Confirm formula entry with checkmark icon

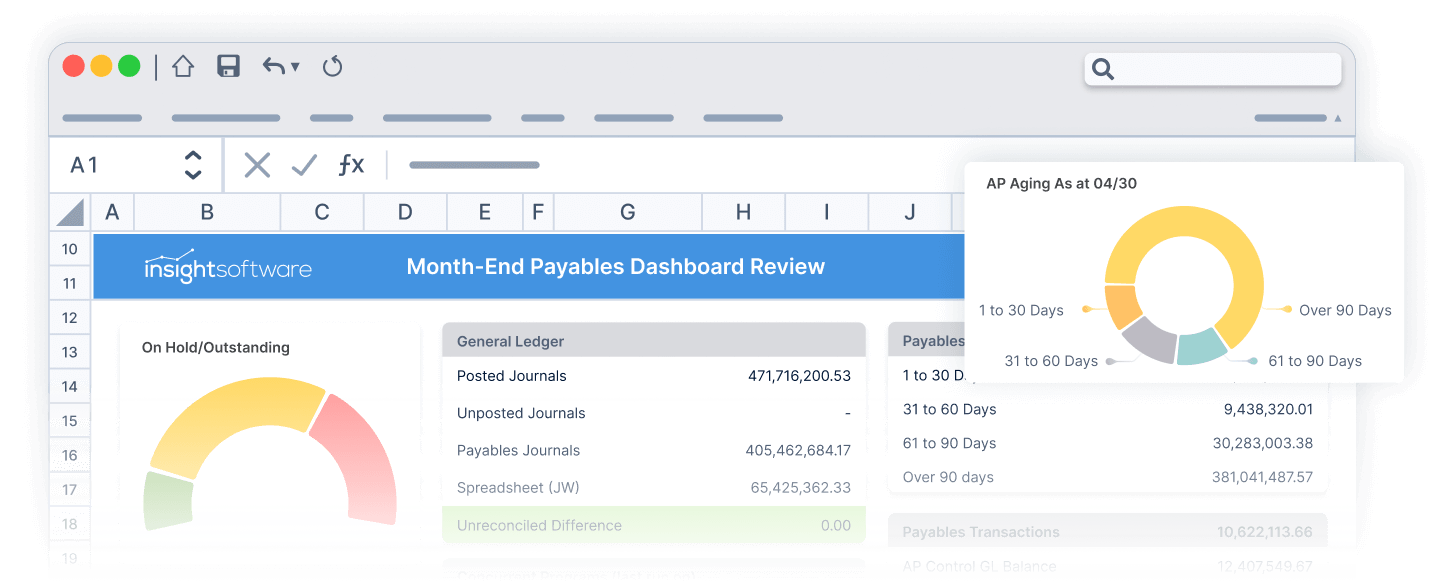tap(304, 165)
